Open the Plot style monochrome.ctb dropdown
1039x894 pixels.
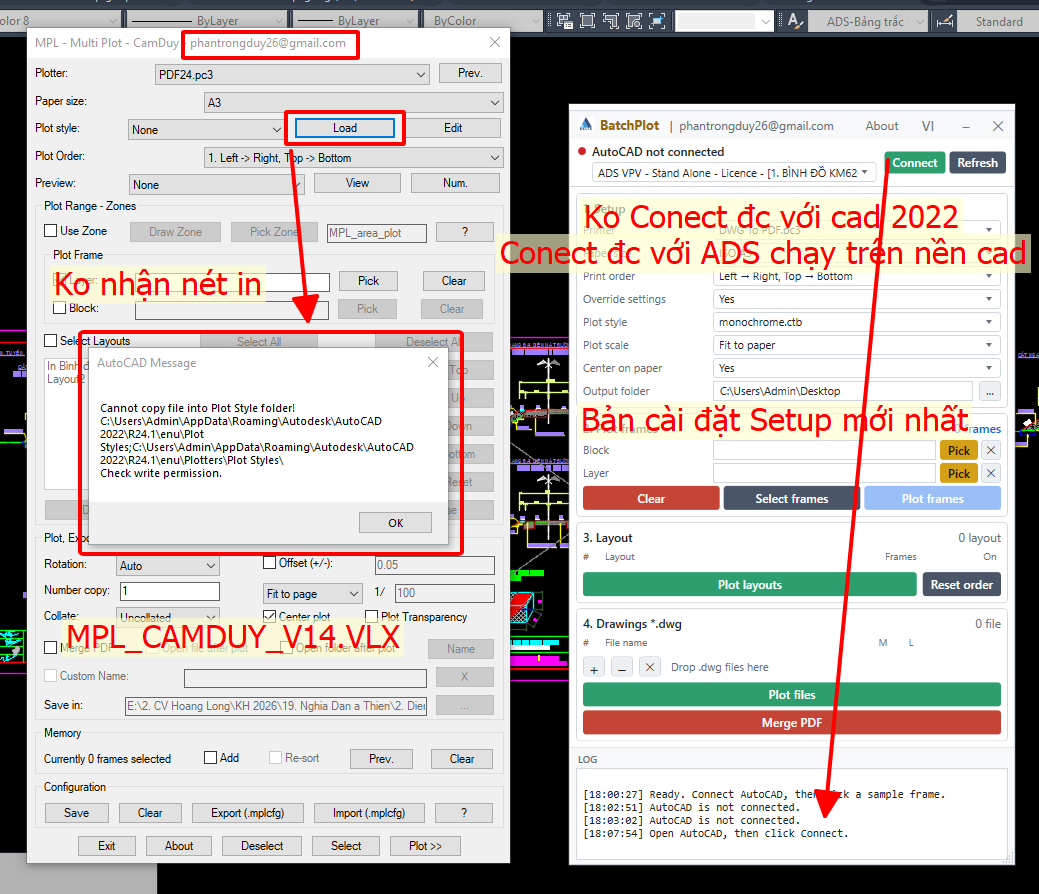[857, 323]
